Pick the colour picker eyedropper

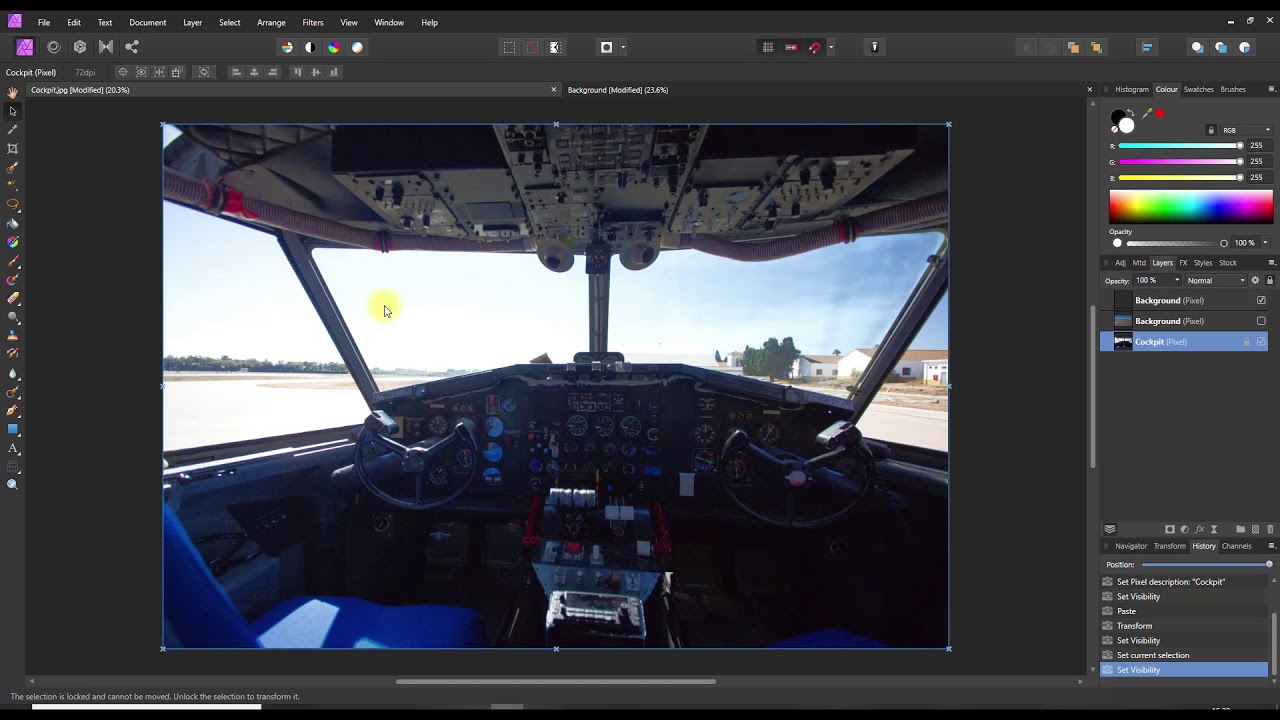[x=1147, y=114]
